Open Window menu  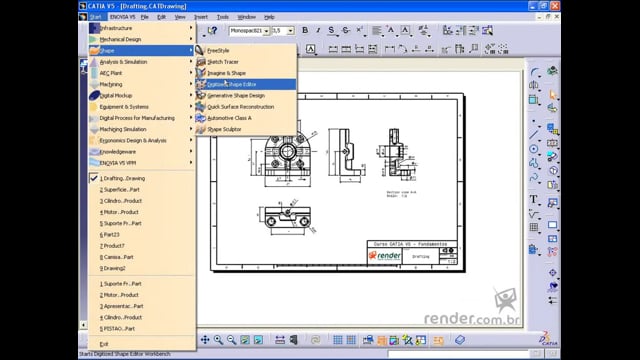coord(247,17)
